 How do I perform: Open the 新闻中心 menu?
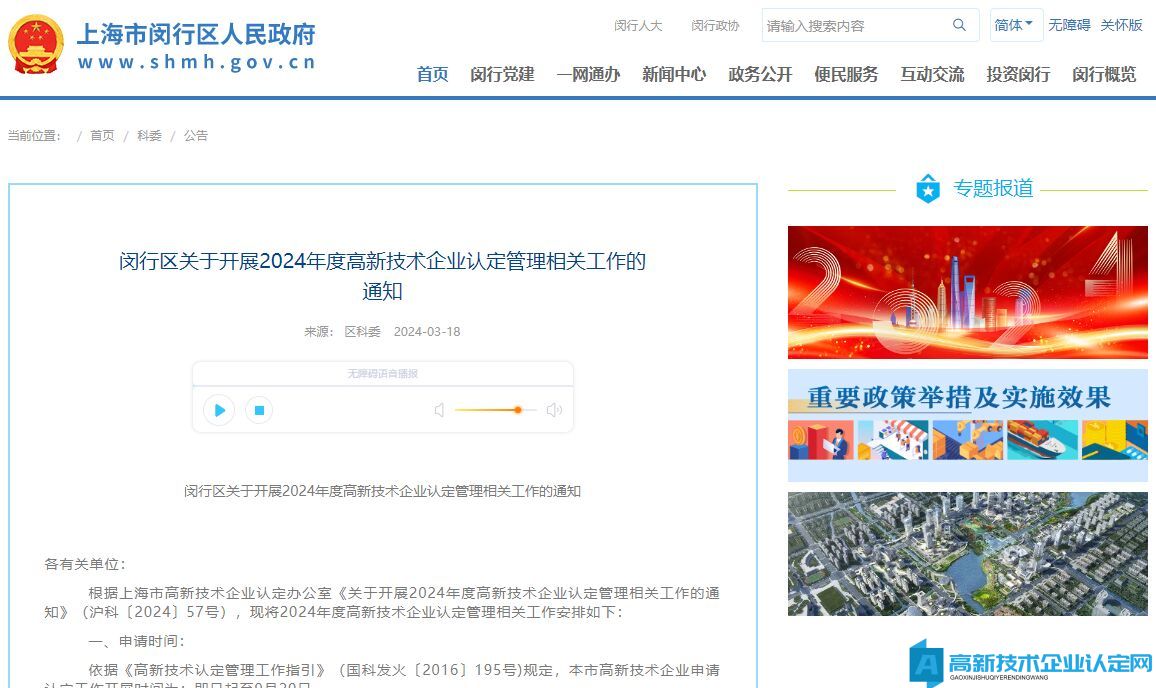(x=674, y=74)
